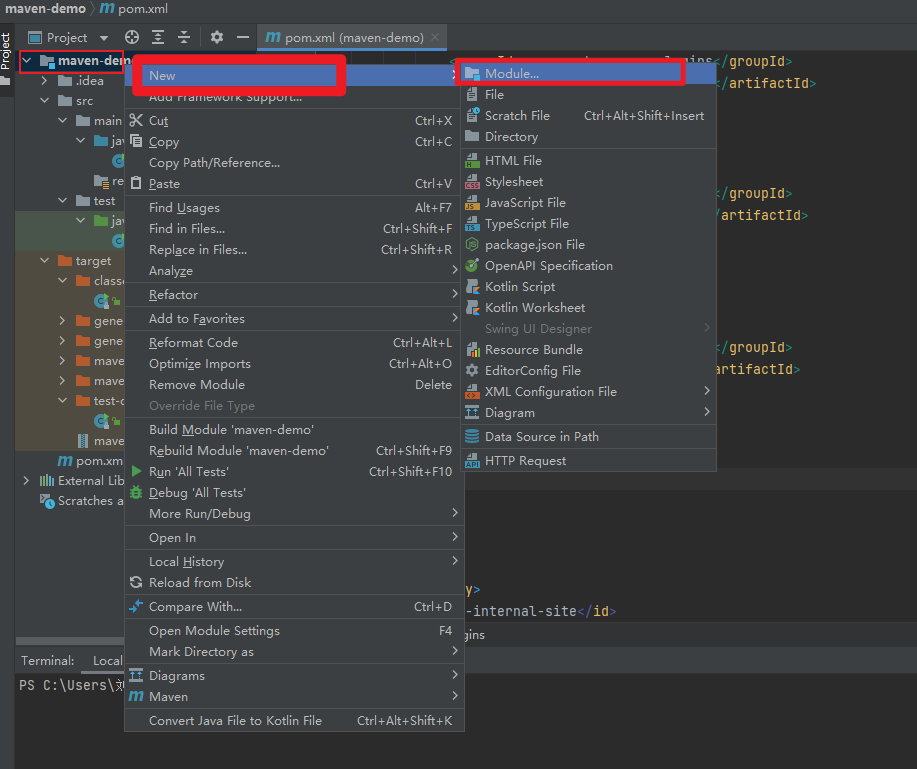This screenshot has height=769, width=917.
Task: Open the Refactor submenu
Action: 295,295
